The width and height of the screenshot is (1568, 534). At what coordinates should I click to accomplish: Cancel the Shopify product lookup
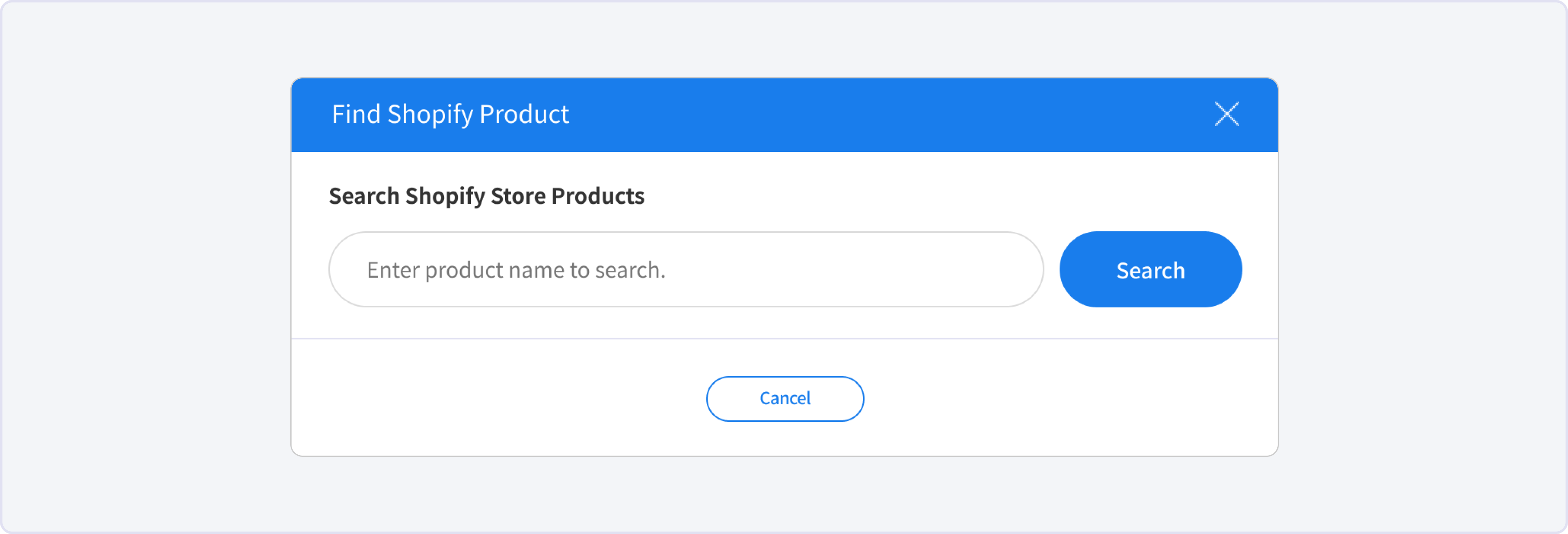784,398
